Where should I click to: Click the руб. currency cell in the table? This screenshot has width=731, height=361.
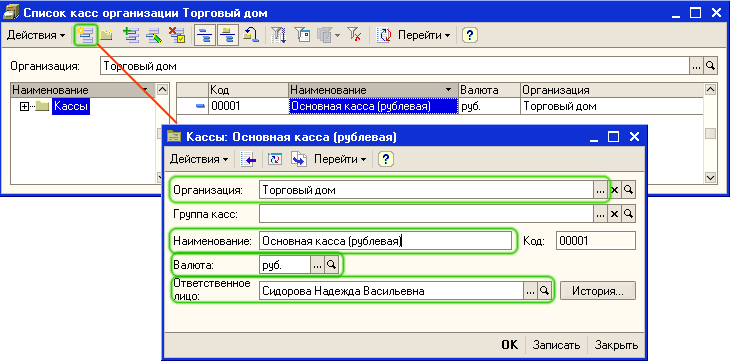[490, 106]
